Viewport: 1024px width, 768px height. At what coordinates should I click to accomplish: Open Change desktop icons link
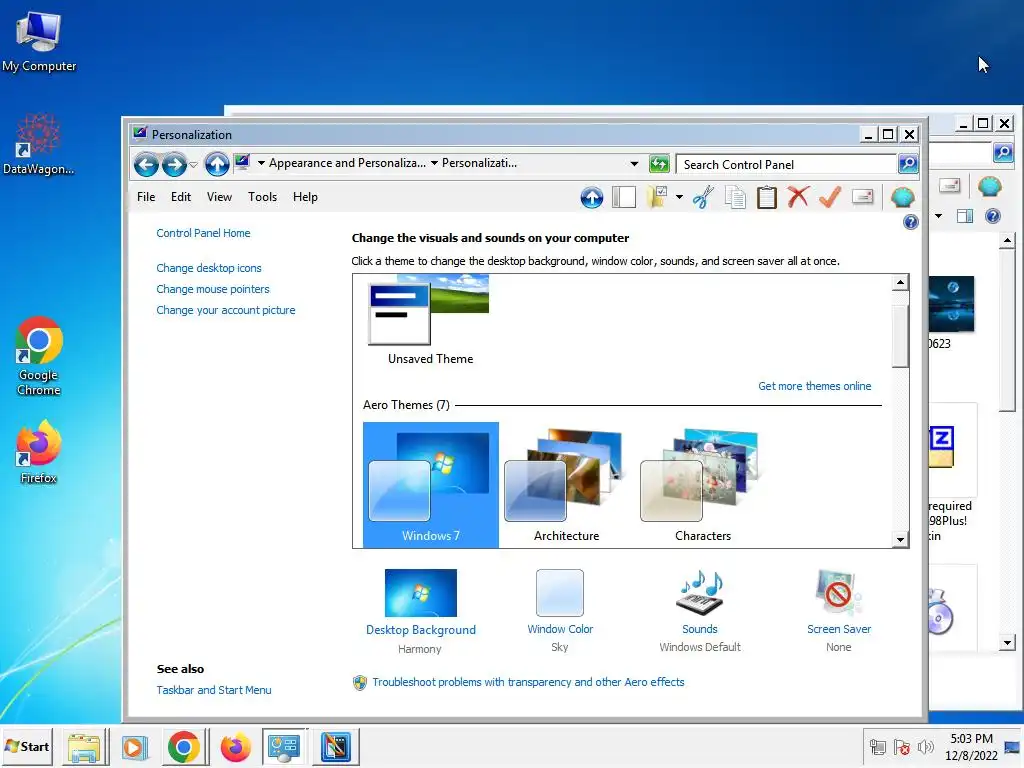pyautogui.click(x=209, y=268)
